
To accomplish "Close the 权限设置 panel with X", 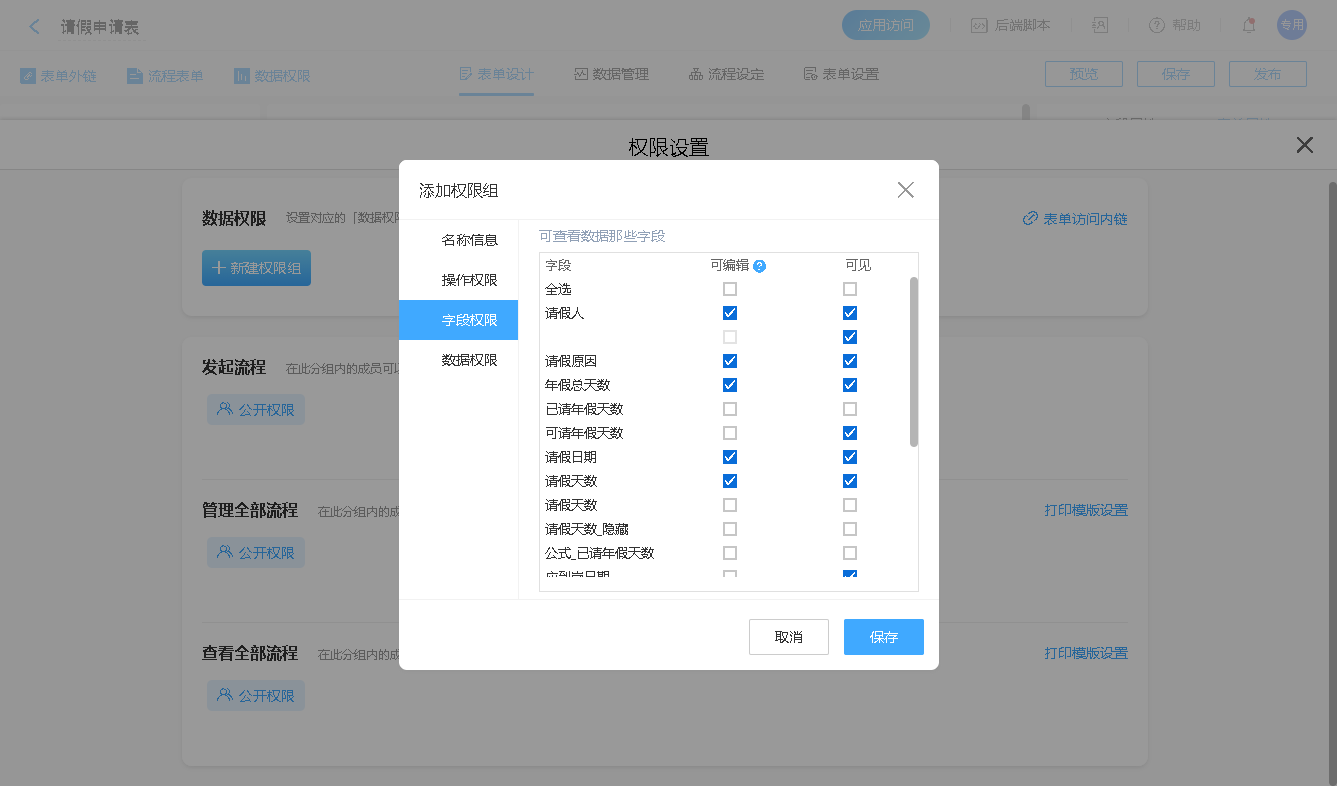I will 1304,145.
